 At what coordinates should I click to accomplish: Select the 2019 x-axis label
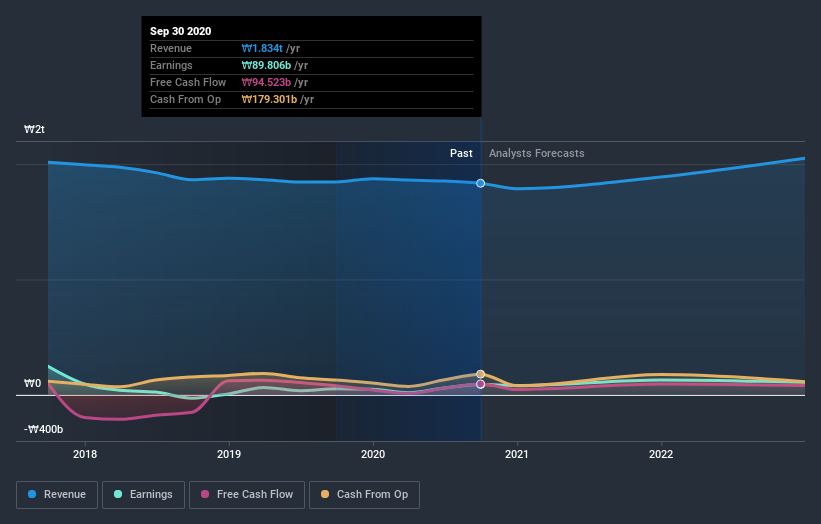(229, 454)
